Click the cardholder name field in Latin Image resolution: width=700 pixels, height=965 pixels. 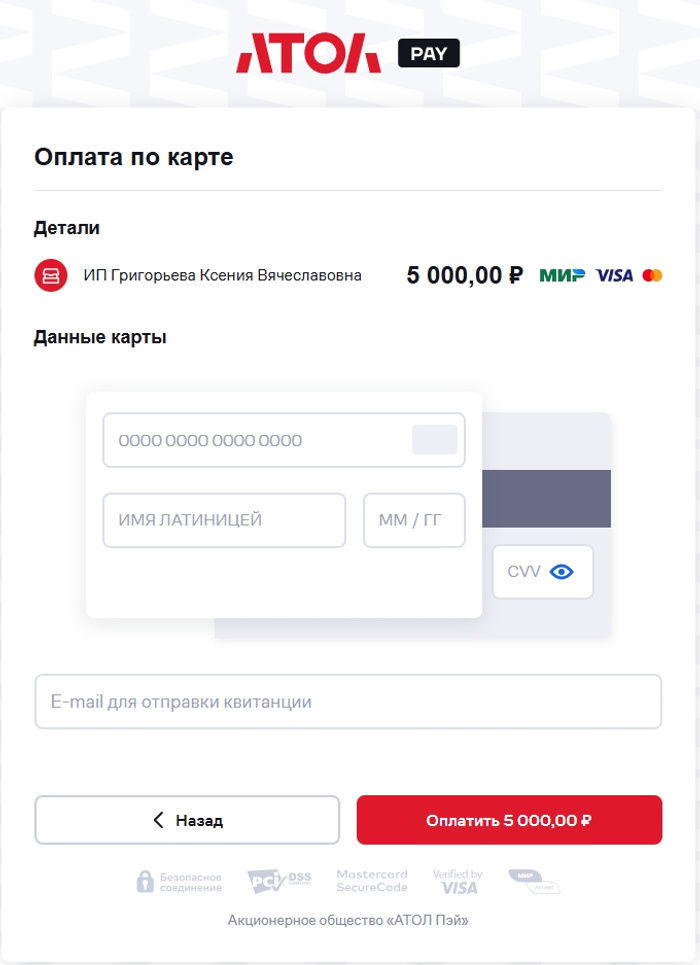click(224, 520)
